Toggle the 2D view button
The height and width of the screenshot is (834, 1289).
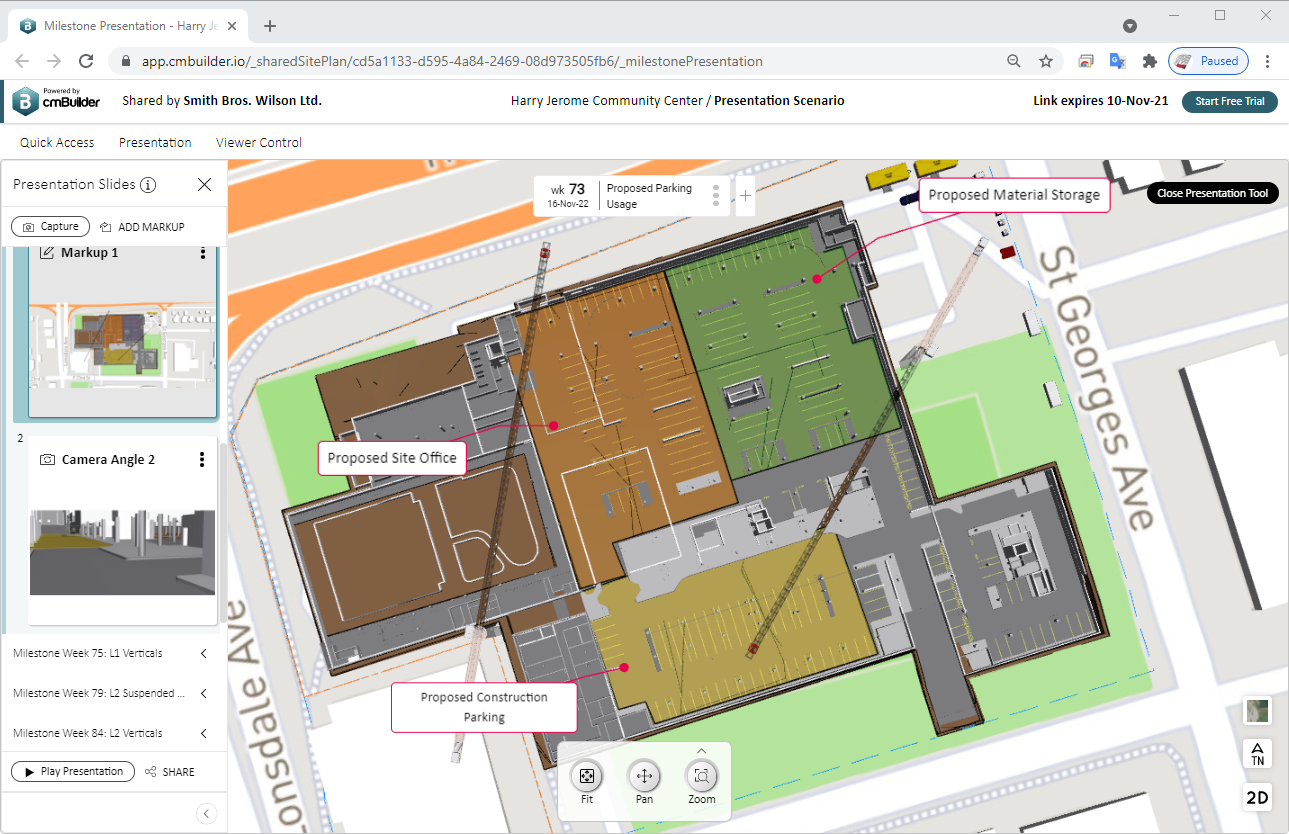click(x=1257, y=797)
